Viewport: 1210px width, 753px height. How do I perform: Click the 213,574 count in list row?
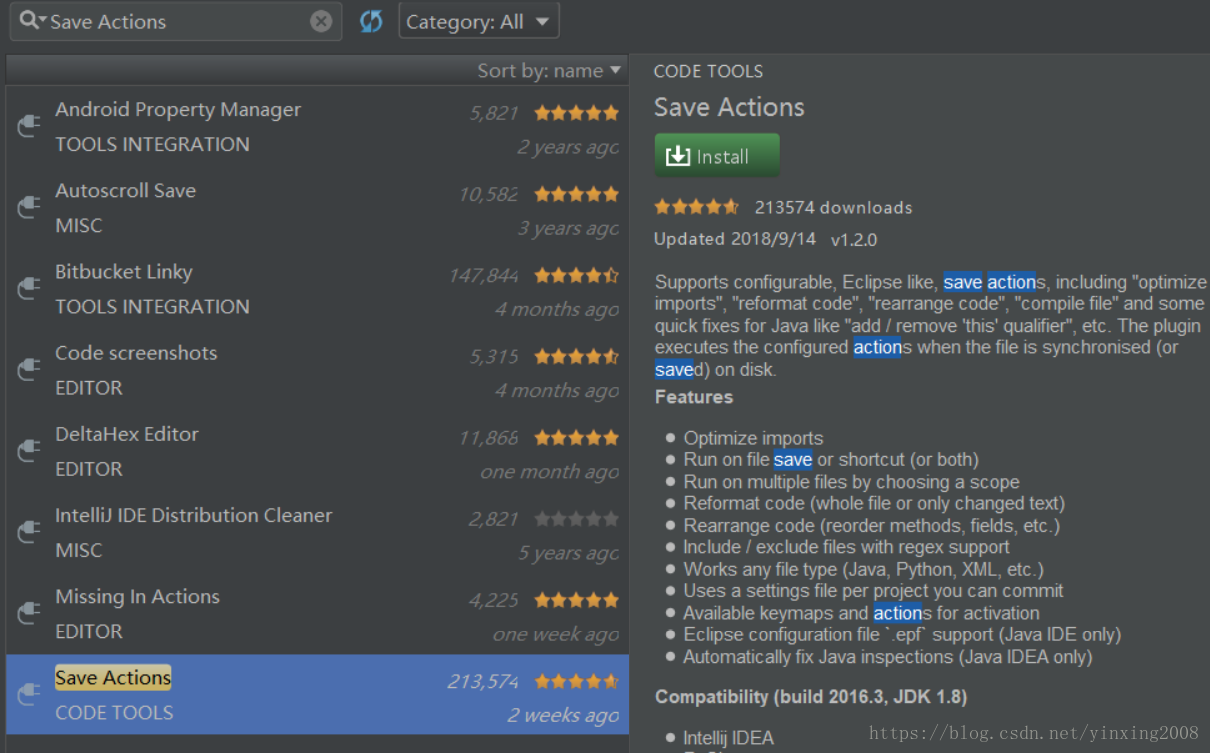(483, 681)
